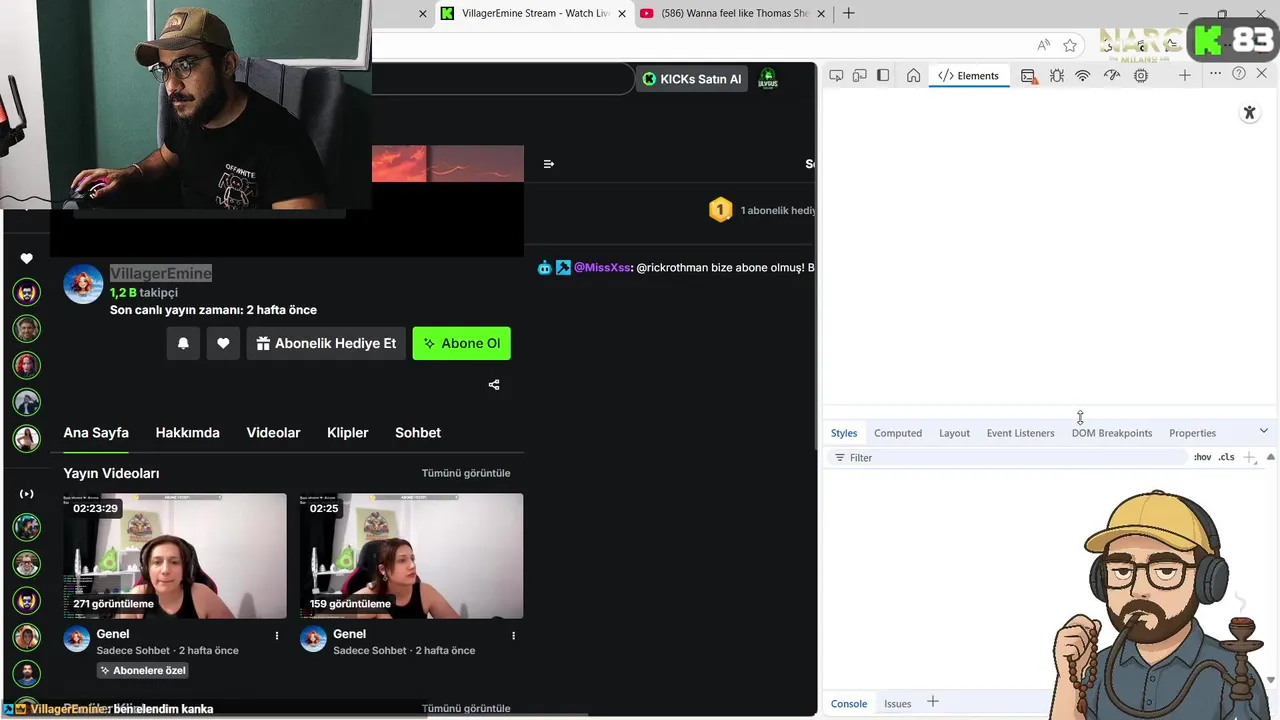Open the 02:25 stream video thumbnail
The width and height of the screenshot is (1280, 720).
tap(411, 556)
